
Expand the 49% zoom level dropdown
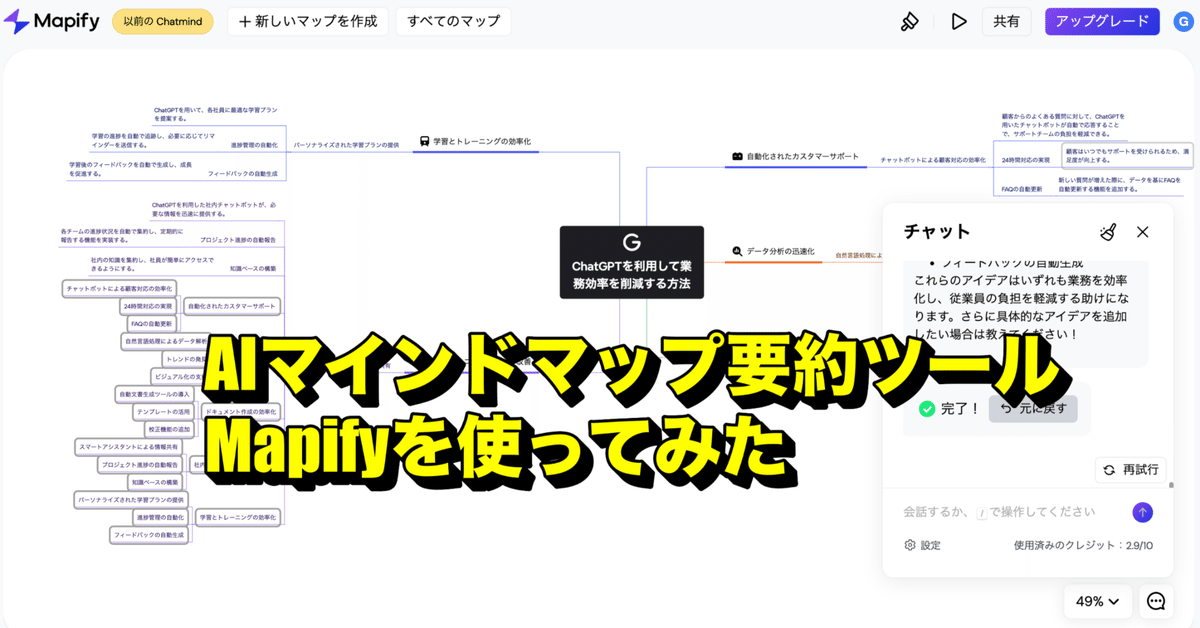coord(1097,601)
